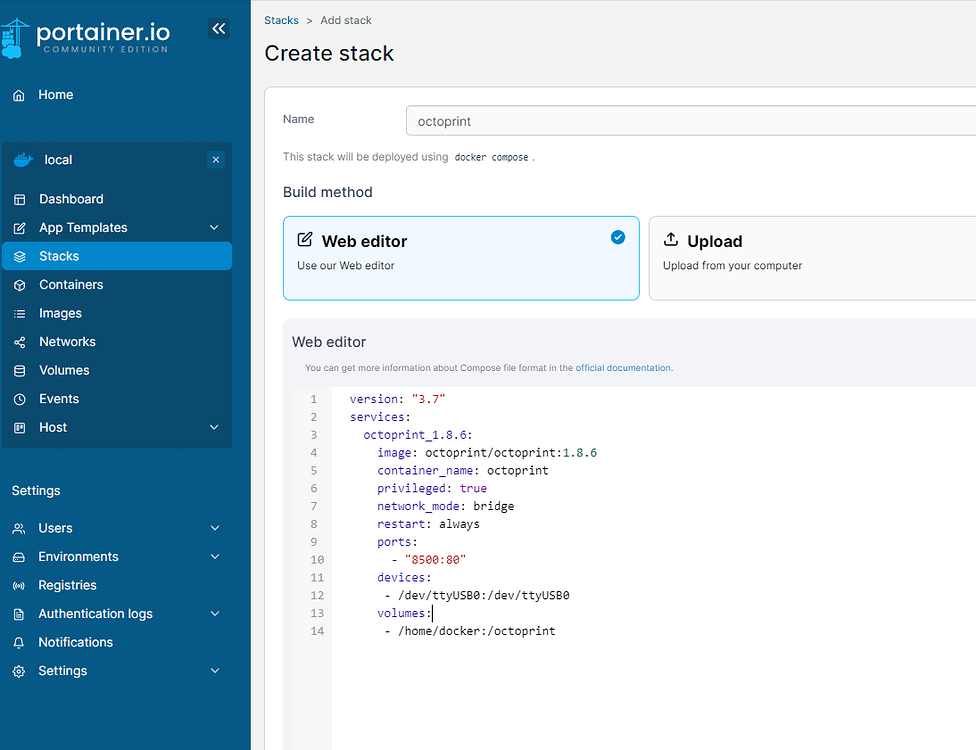Click the Networks share icon
This screenshot has width=976, height=750.
(x=19, y=342)
